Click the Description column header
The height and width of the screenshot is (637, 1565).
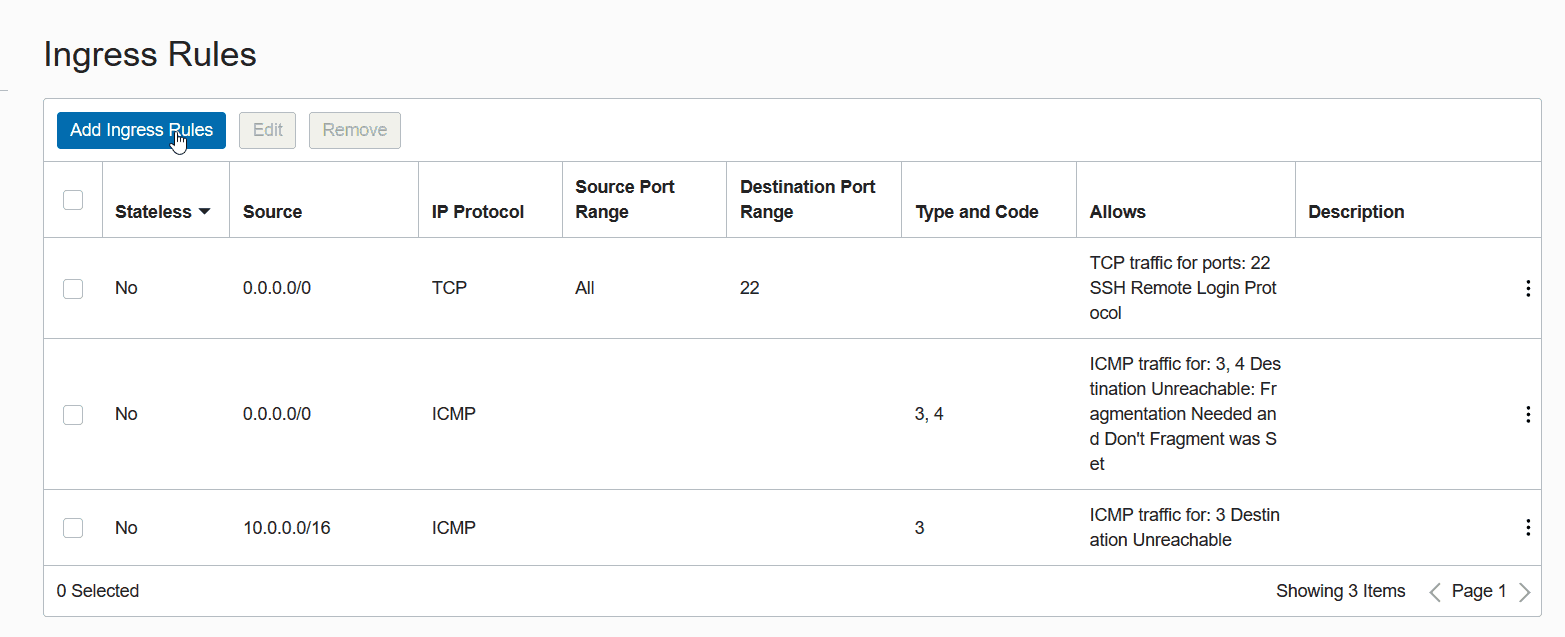tap(1355, 212)
